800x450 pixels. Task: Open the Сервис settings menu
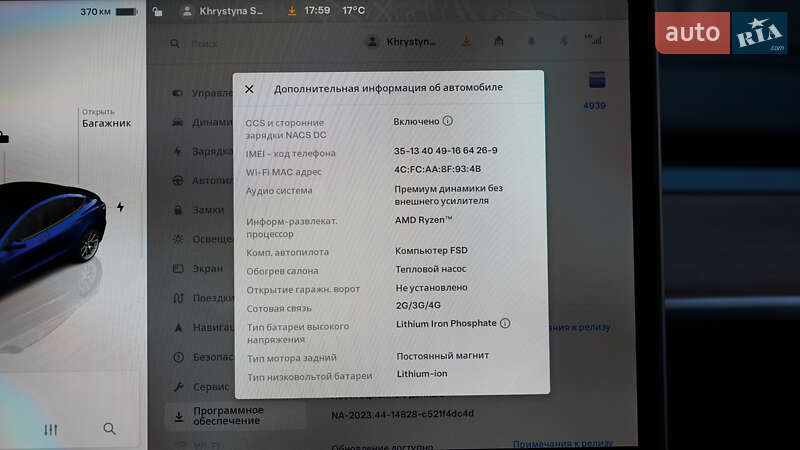[x=211, y=387]
